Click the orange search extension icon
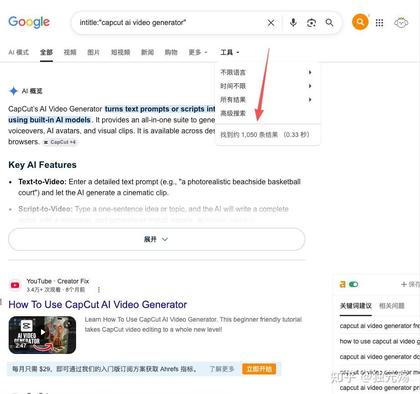 click(x=360, y=22)
